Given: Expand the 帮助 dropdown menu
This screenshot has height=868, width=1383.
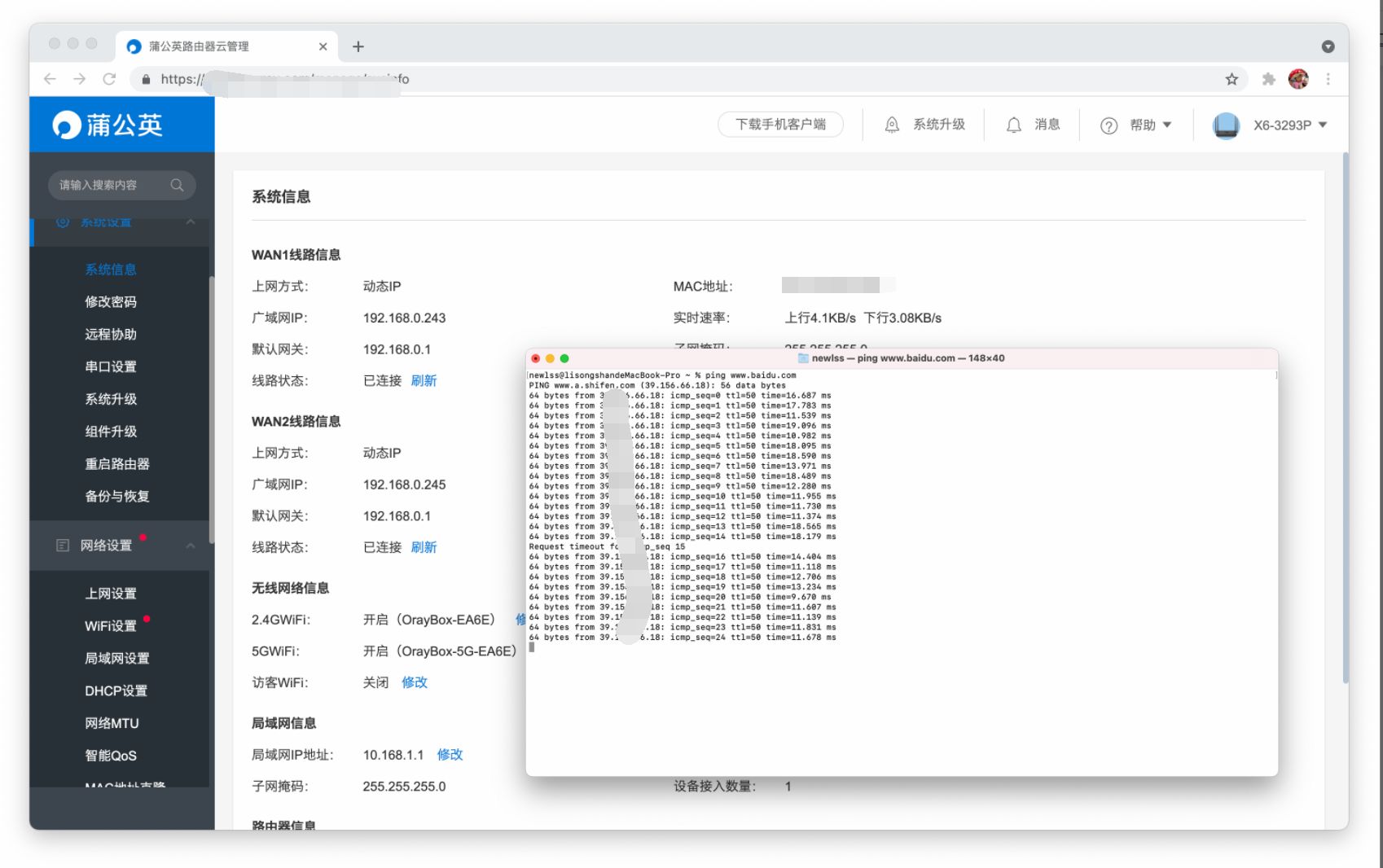Looking at the screenshot, I should [1166, 125].
